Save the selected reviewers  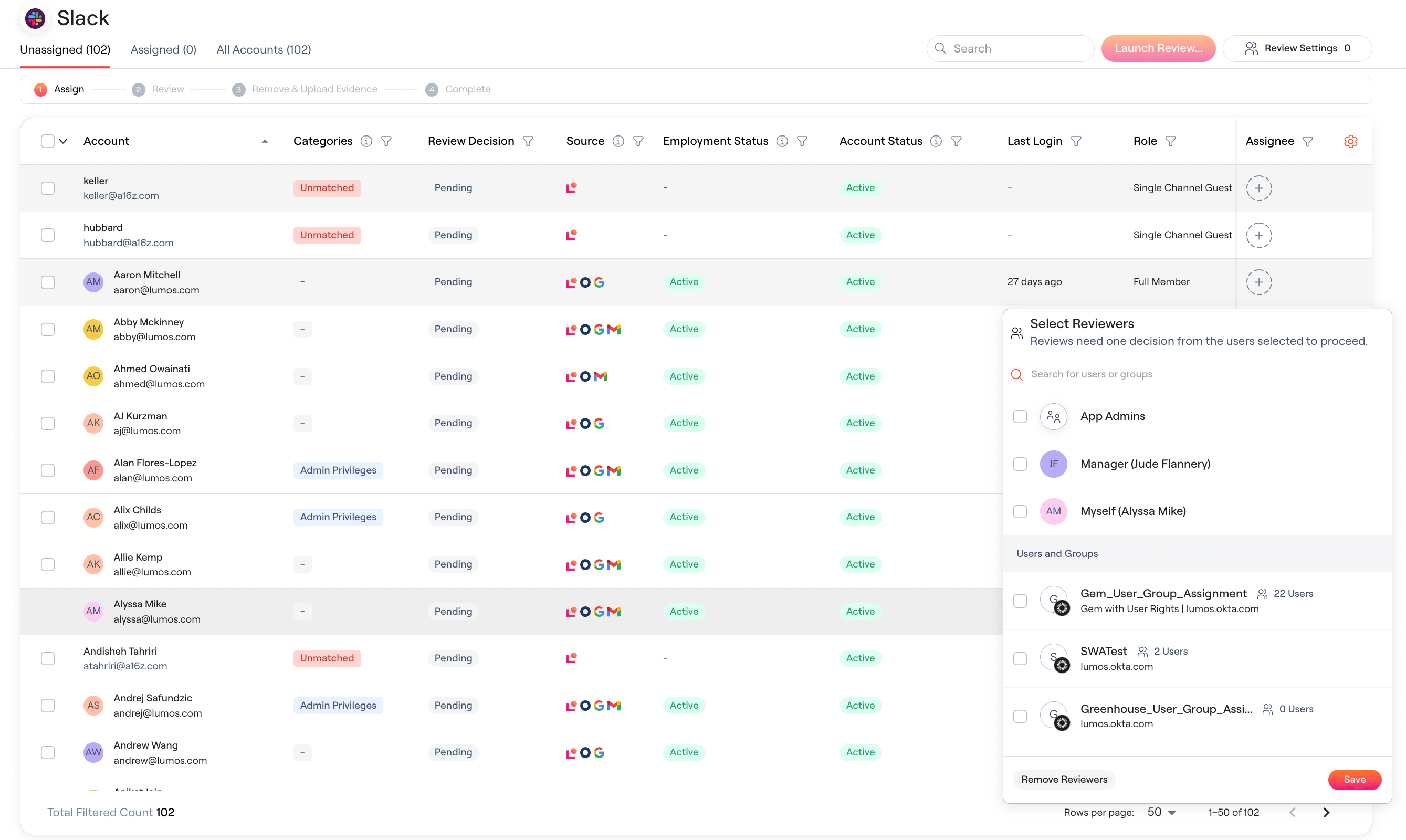point(1355,780)
